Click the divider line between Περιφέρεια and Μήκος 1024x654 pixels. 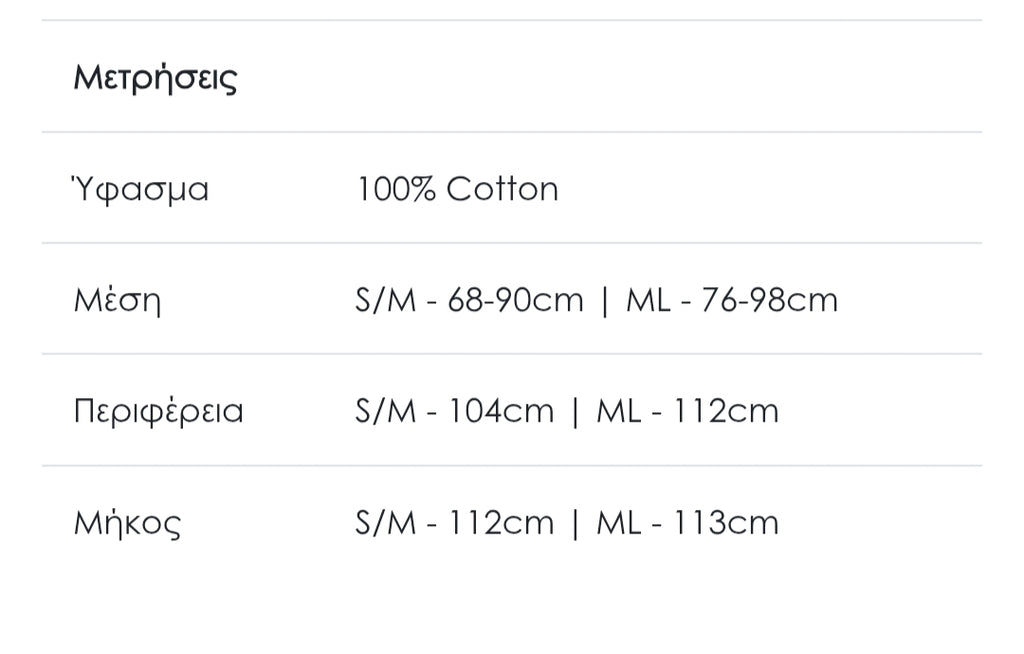[x=512, y=466]
